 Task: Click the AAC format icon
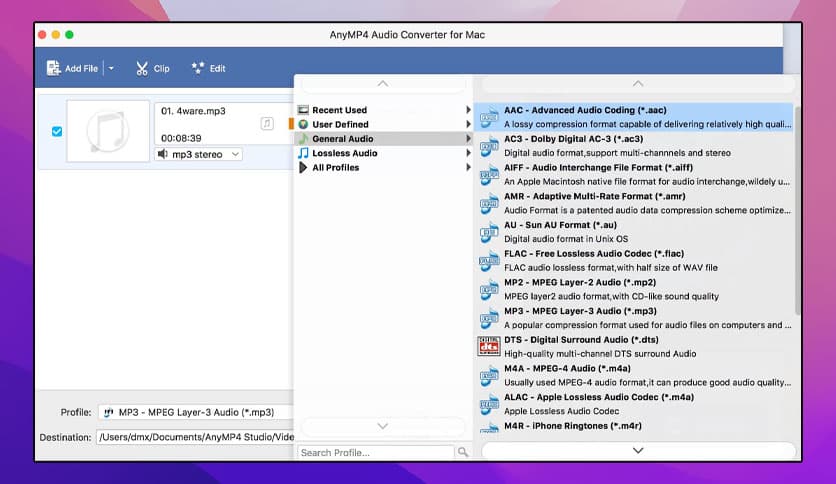pyautogui.click(x=488, y=117)
